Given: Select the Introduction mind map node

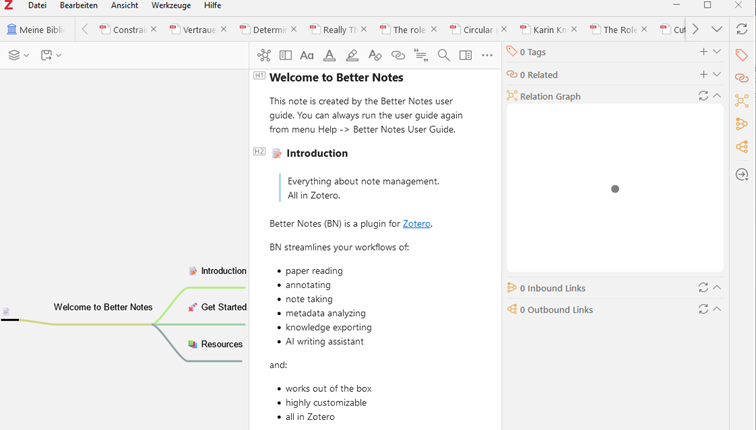Looking at the screenshot, I should [x=217, y=271].
